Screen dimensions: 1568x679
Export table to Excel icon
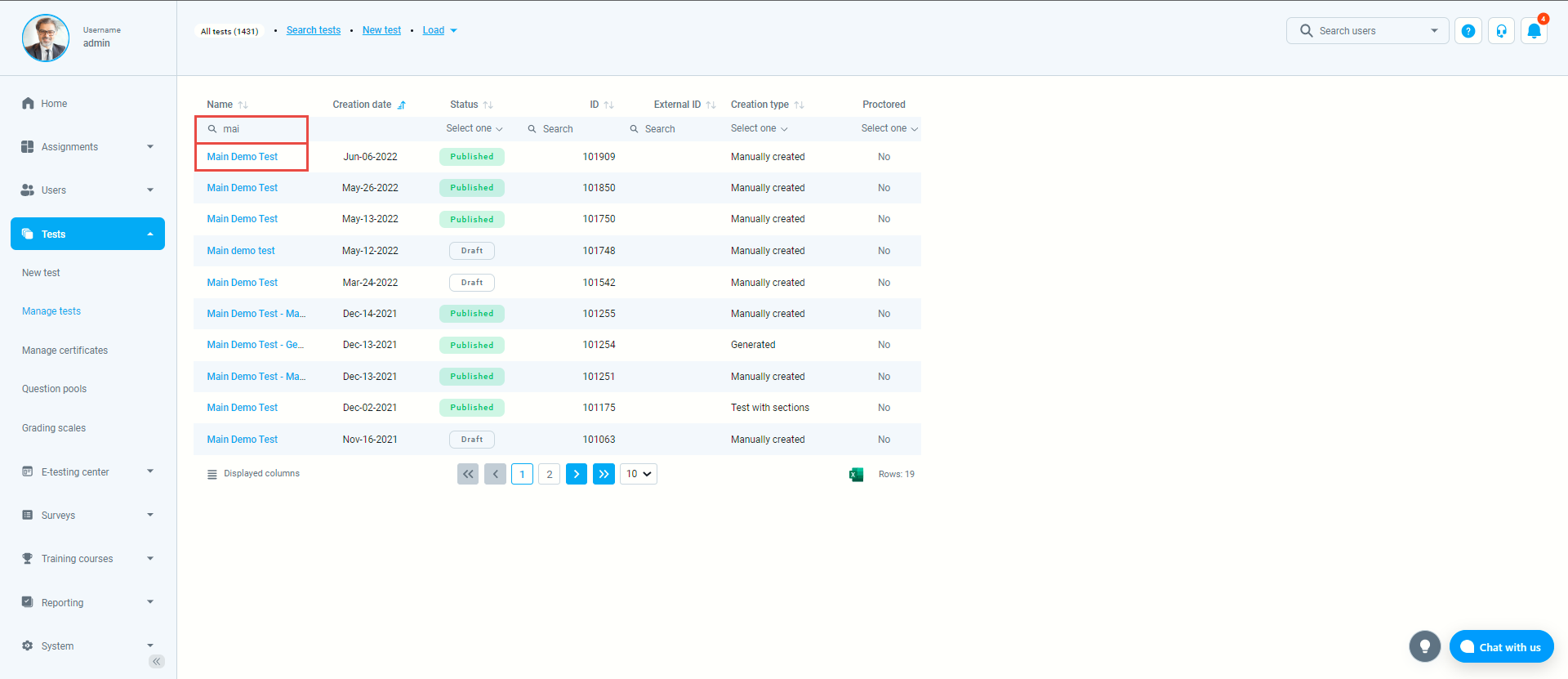(x=856, y=474)
